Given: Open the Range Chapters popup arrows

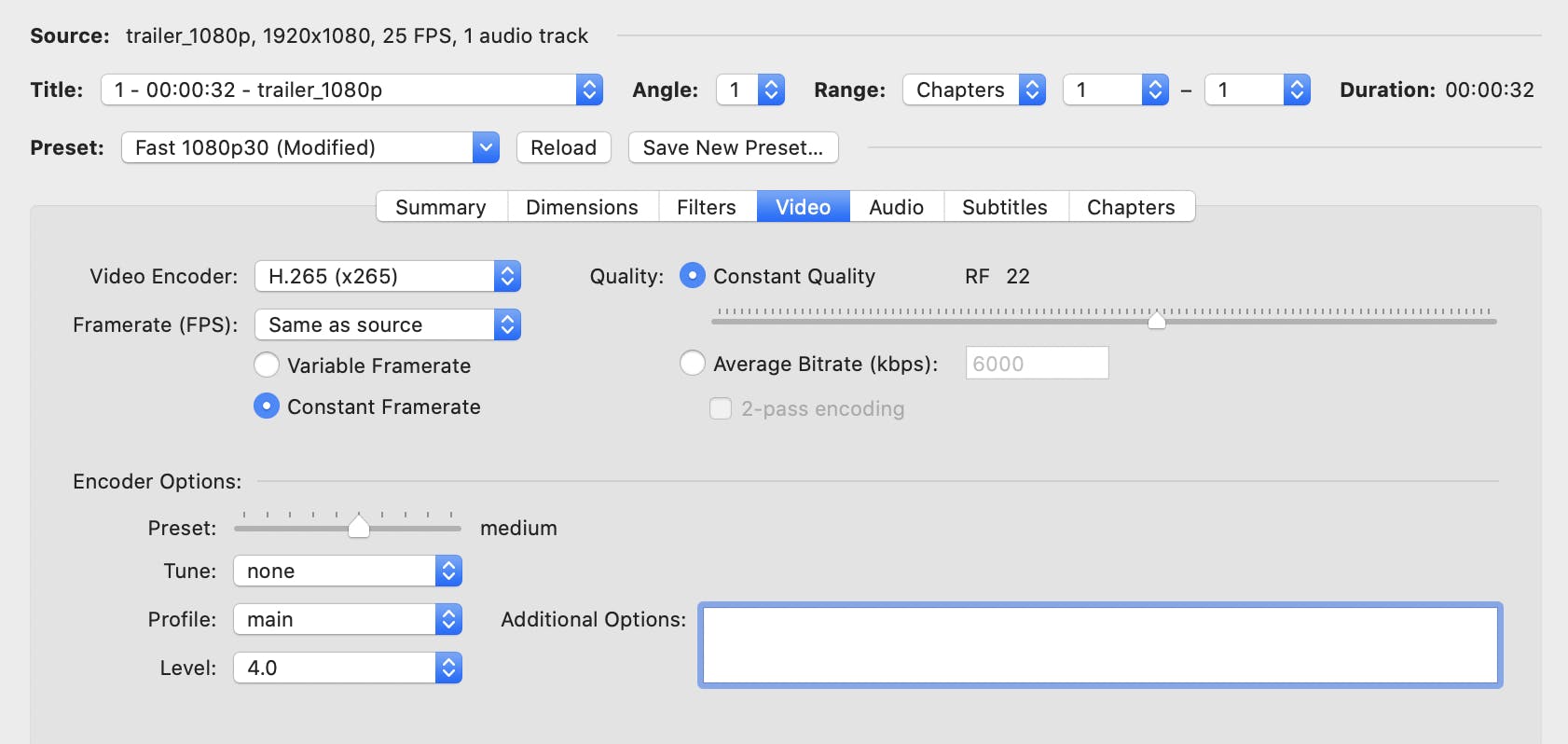Looking at the screenshot, I should point(1032,90).
